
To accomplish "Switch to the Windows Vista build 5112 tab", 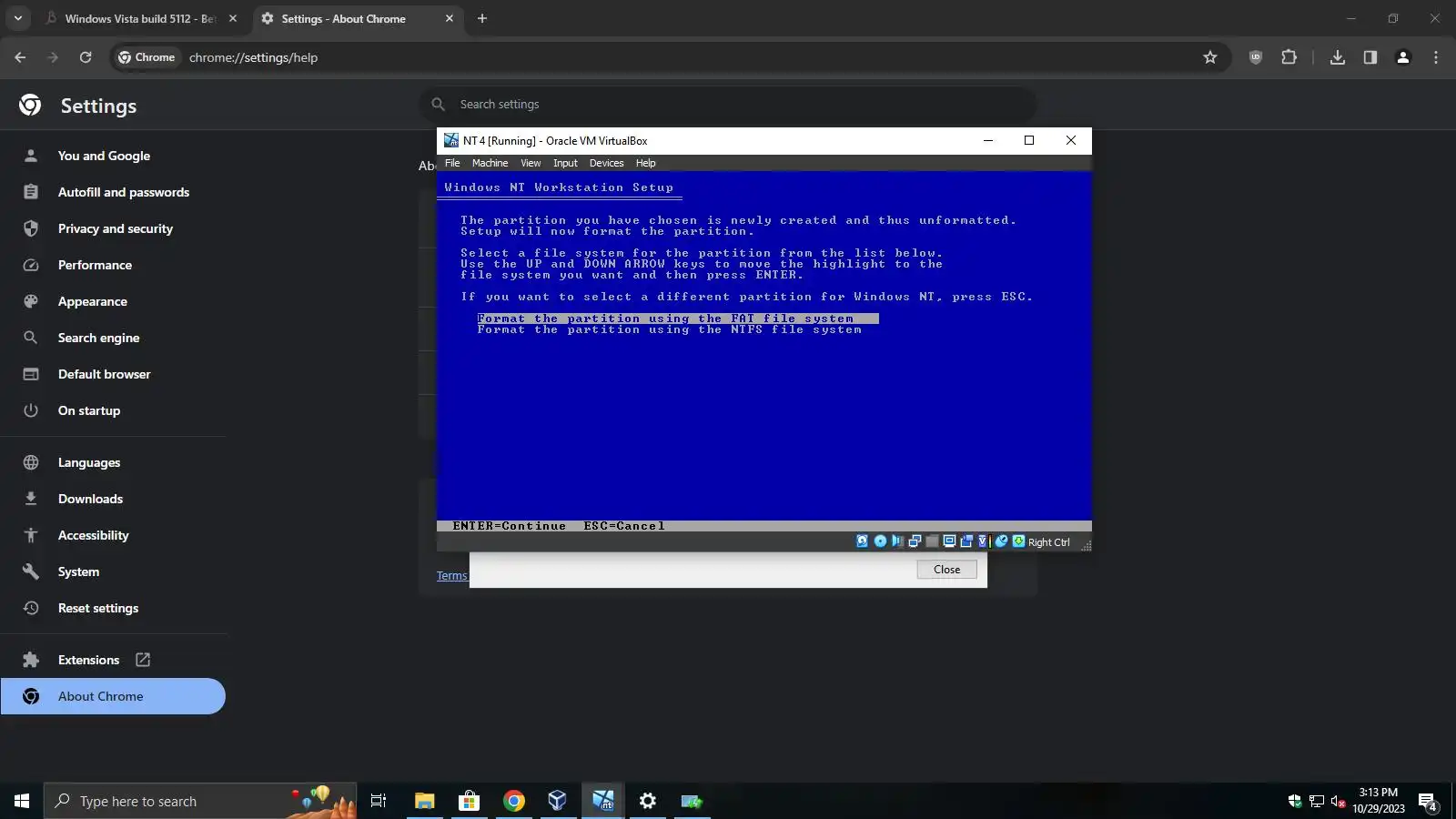I will click(140, 18).
